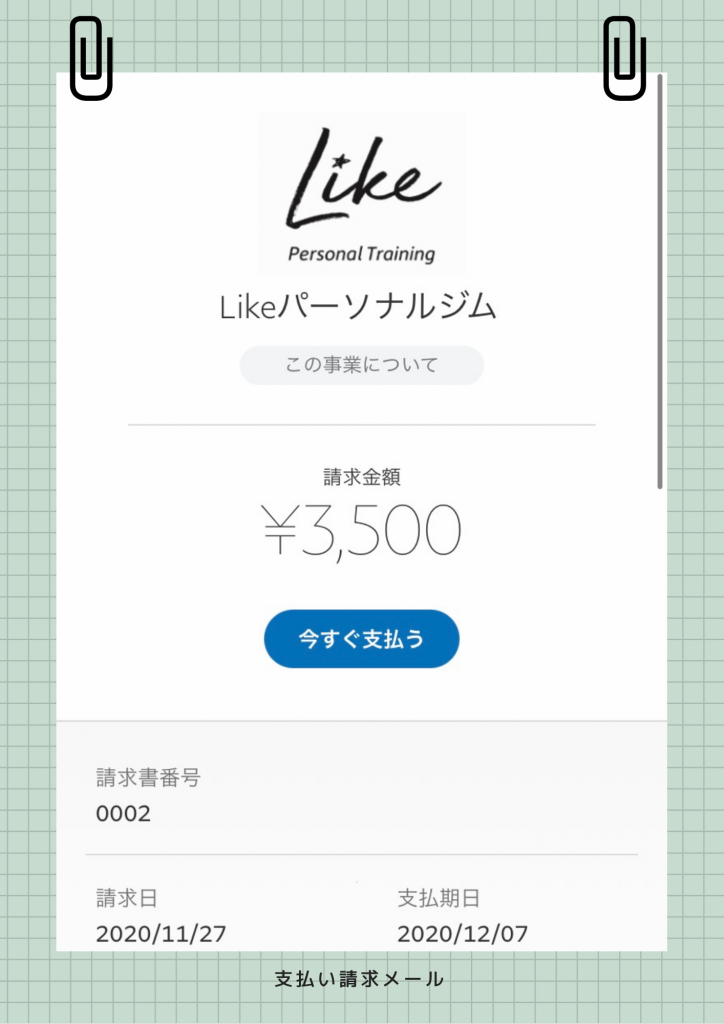This screenshot has height=1024, width=724.
Task: Click the Personal Training text in logo
Action: pos(362,253)
